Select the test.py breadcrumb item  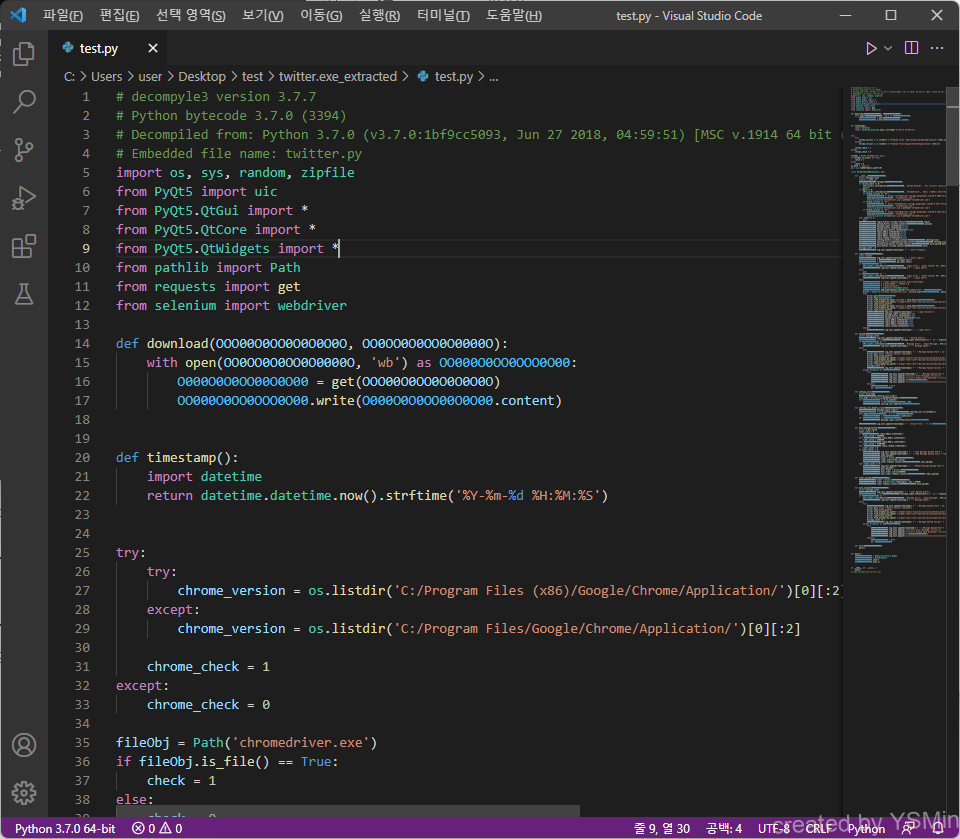445,77
